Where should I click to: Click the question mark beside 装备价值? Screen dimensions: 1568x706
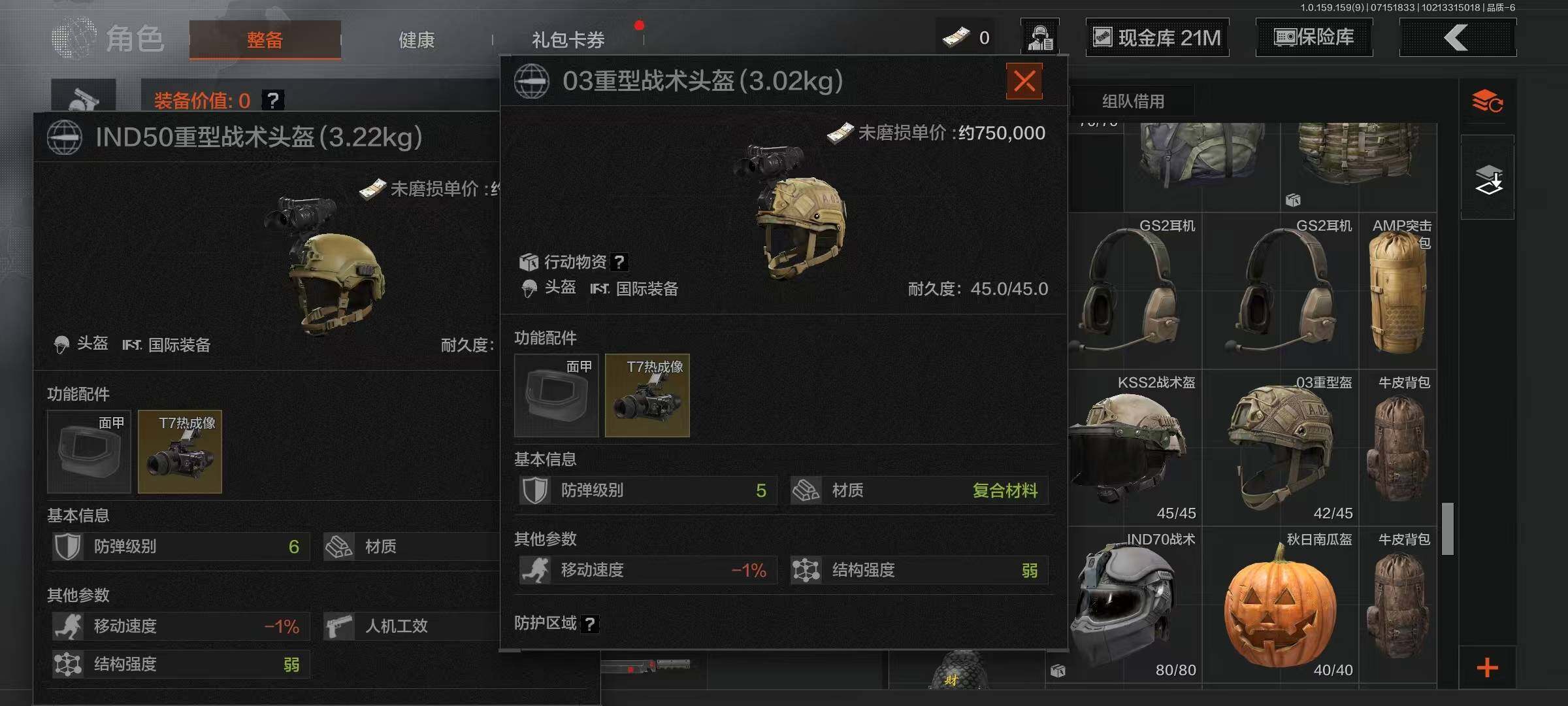[273, 100]
